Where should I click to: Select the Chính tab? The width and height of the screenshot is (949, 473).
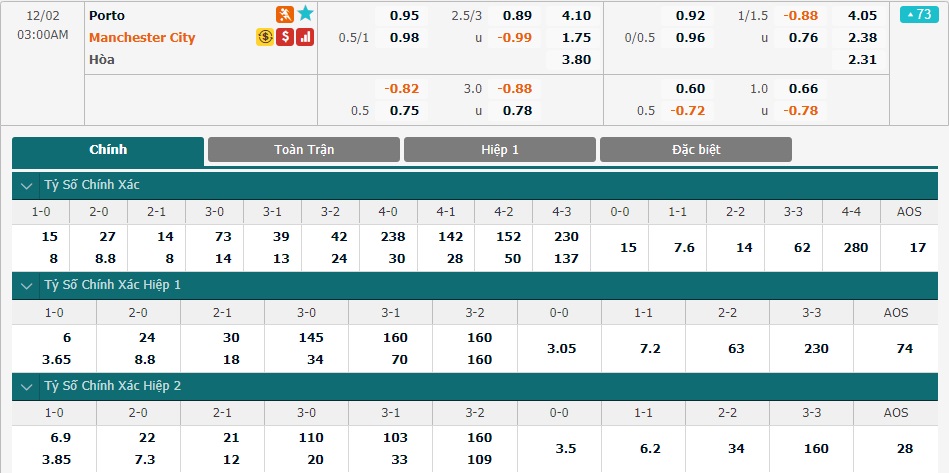[x=108, y=151]
